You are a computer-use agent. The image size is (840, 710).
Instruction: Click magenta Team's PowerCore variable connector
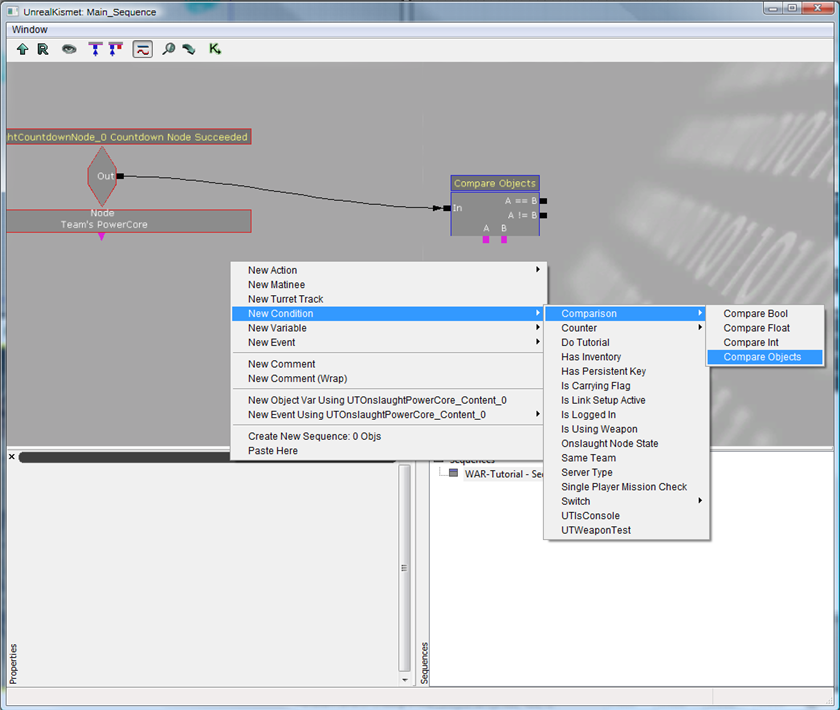(101, 237)
